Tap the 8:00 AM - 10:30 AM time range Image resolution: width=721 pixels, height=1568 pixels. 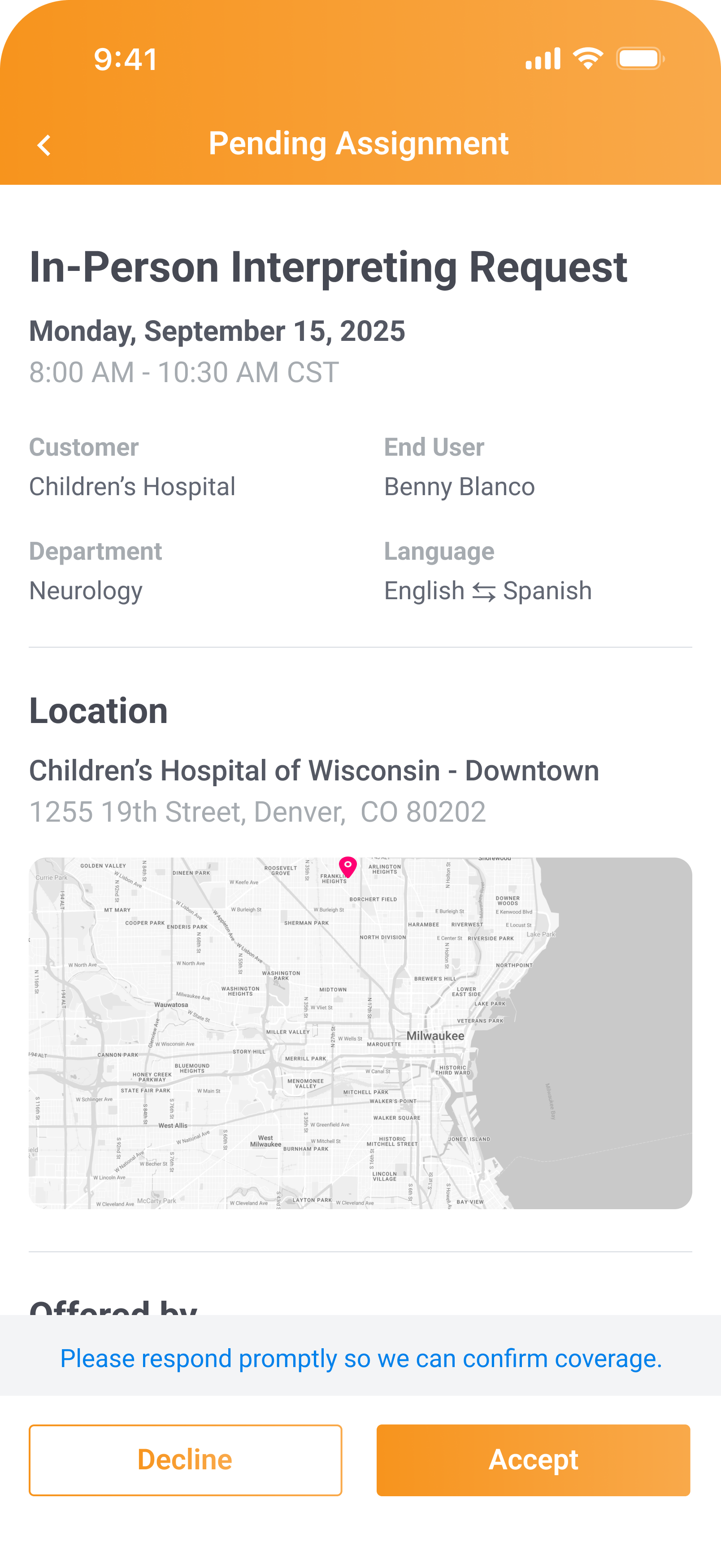pos(184,372)
